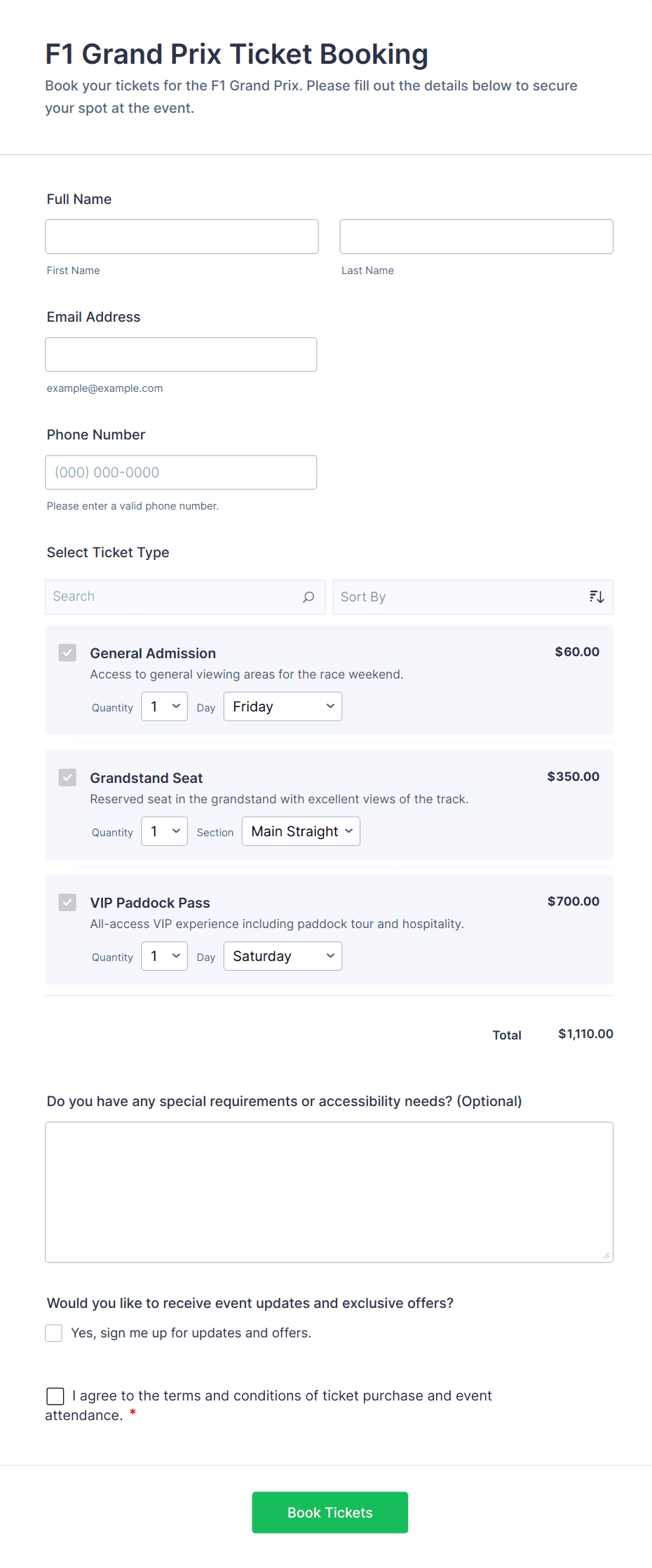652x1568 pixels.
Task: Click the Sort By order icon
Action: [597, 597]
